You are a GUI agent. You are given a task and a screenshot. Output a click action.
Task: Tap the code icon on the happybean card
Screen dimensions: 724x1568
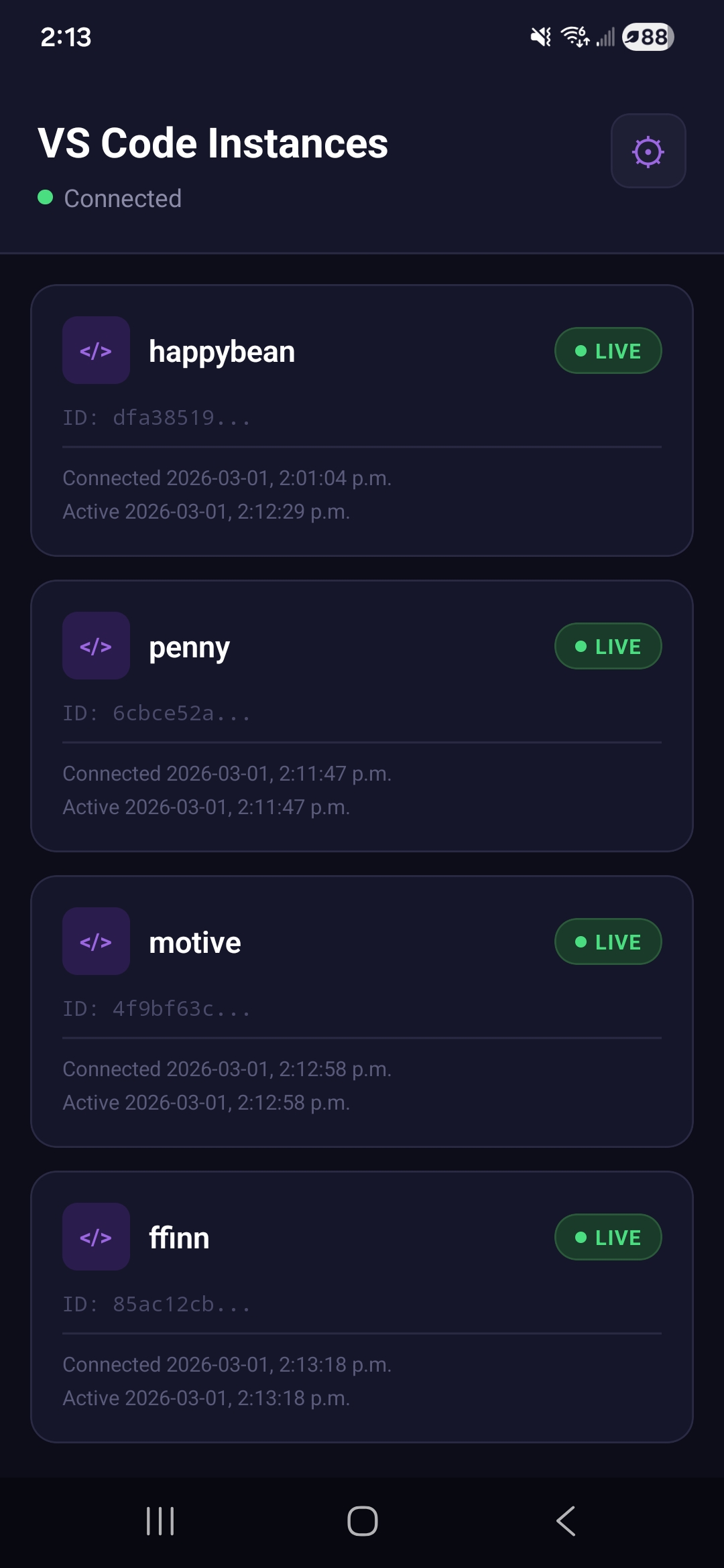click(96, 350)
